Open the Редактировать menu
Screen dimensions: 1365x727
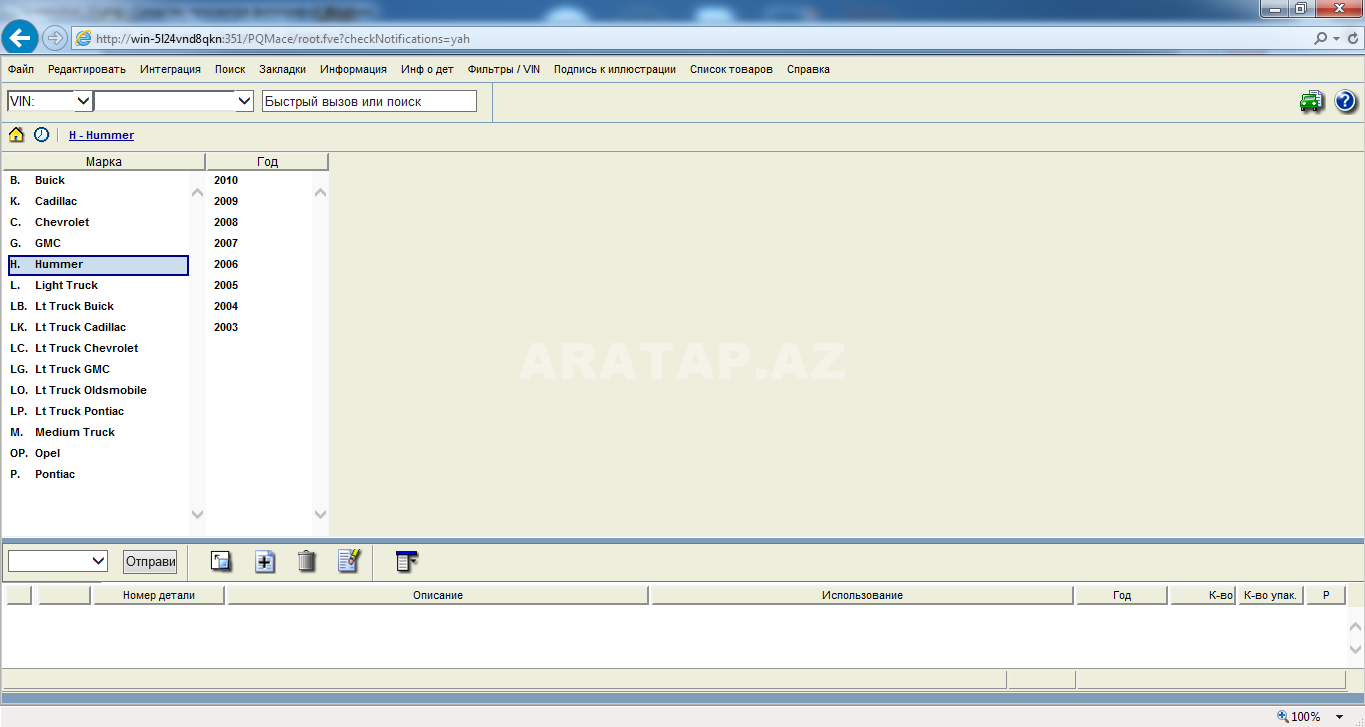click(87, 69)
